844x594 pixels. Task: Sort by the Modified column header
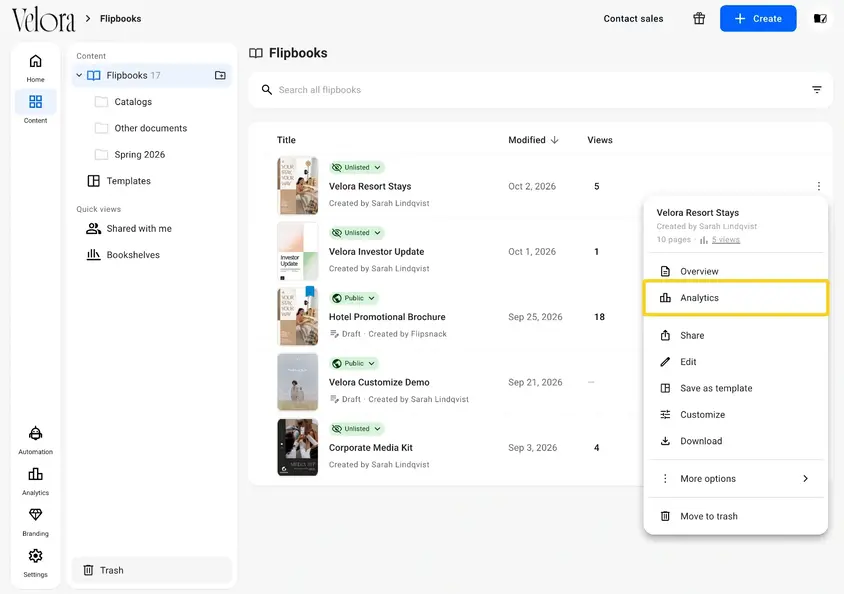point(533,140)
